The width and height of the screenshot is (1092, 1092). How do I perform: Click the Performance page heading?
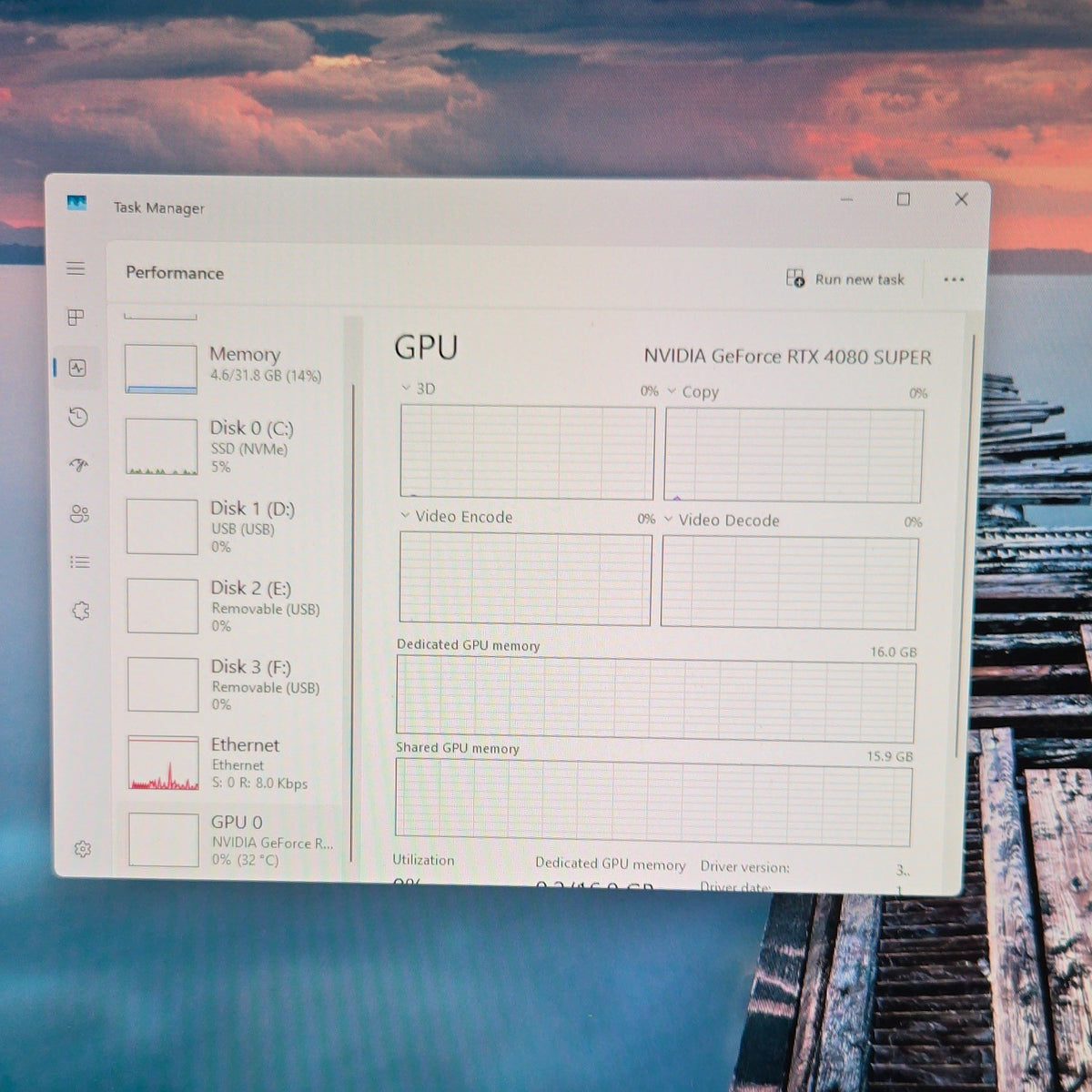[x=175, y=273]
